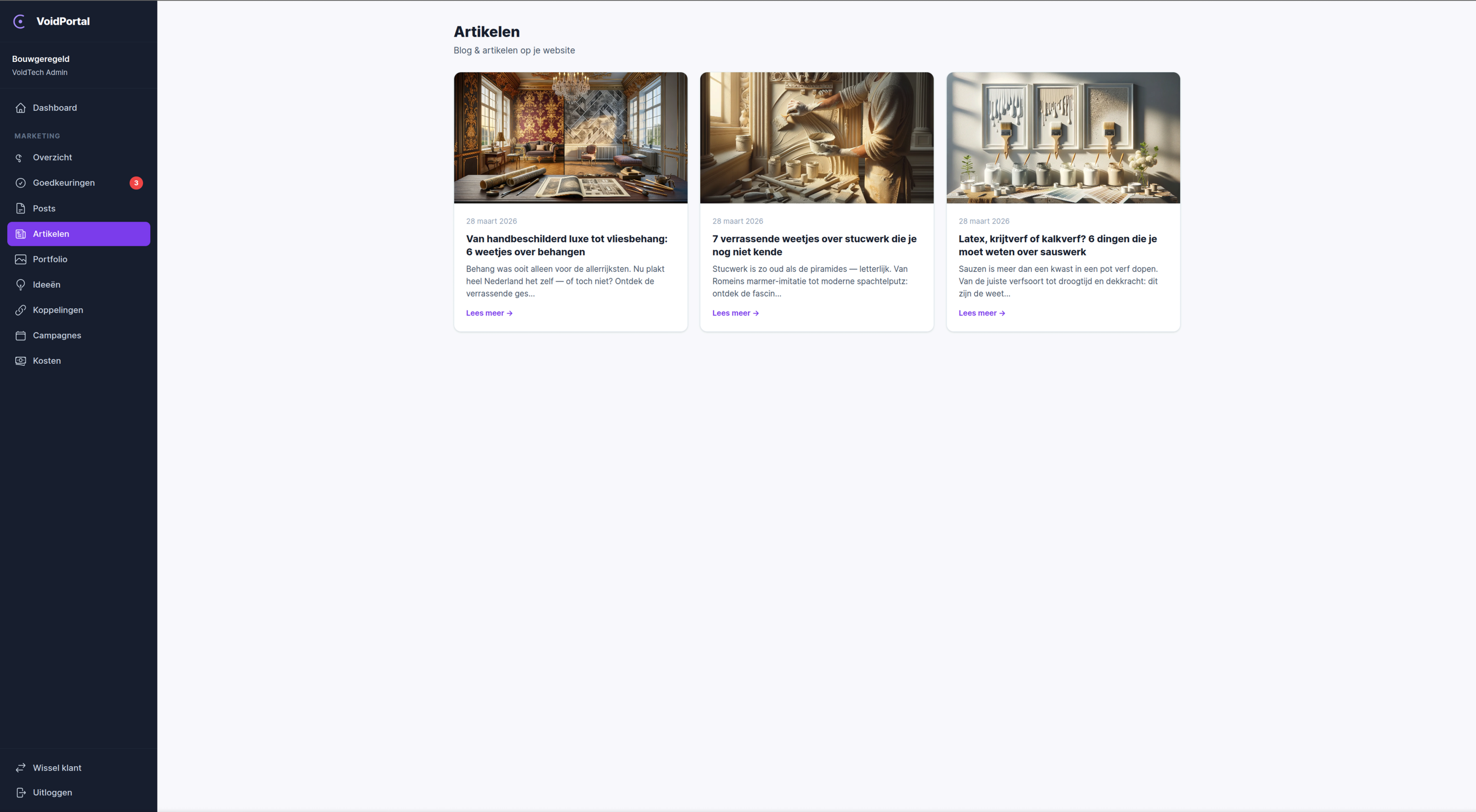This screenshot has height=812, width=1476.
Task: Navigate to Dashboard in the sidebar
Action: [55, 108]
